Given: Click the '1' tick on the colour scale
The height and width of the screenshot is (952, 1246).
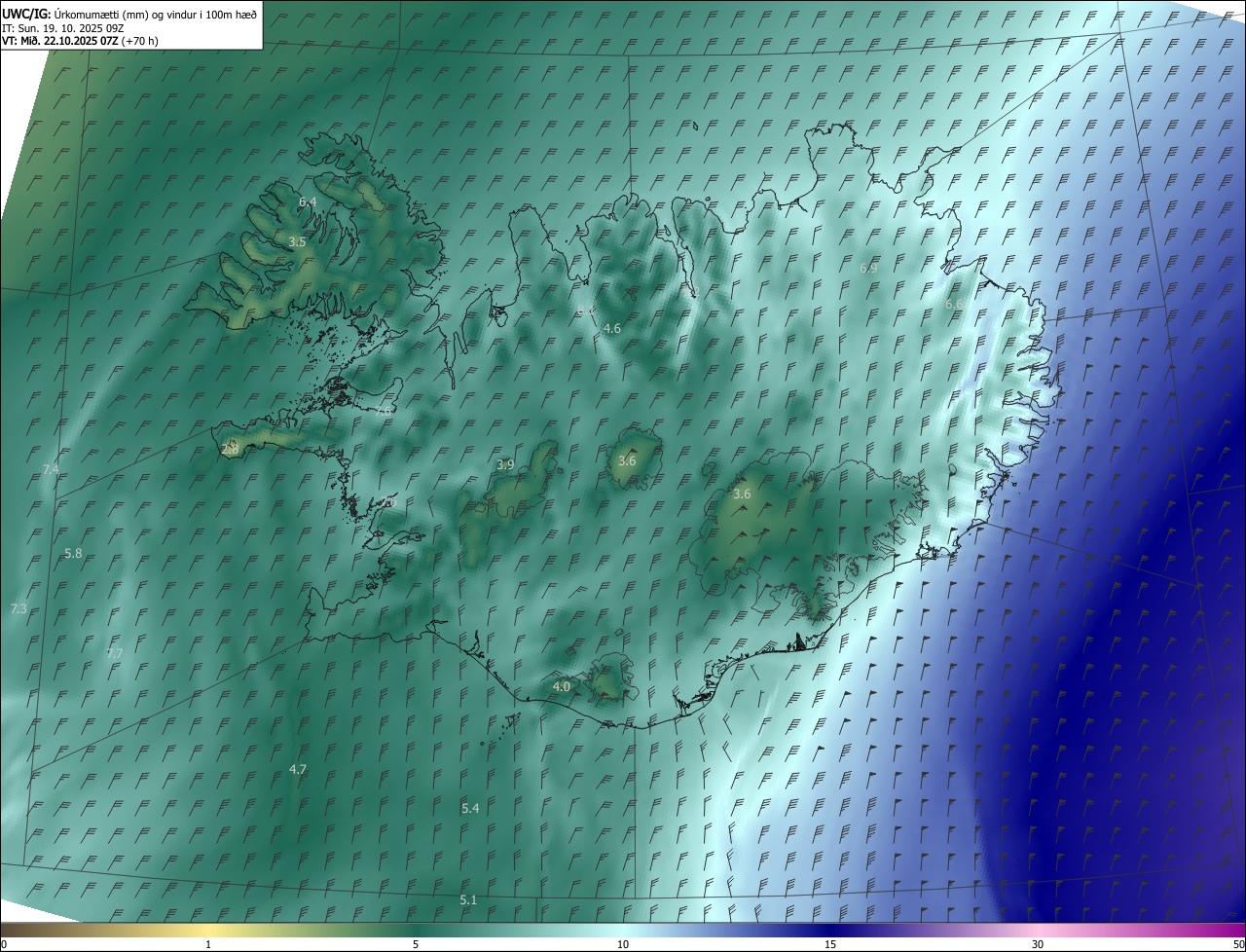Looking at the screenshot, I should tap(208, 944).
